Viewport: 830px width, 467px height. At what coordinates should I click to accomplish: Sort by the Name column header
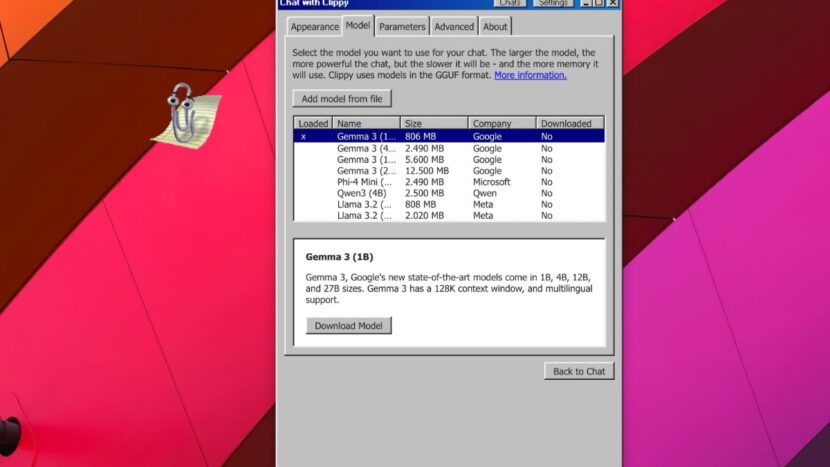[366, 123]
